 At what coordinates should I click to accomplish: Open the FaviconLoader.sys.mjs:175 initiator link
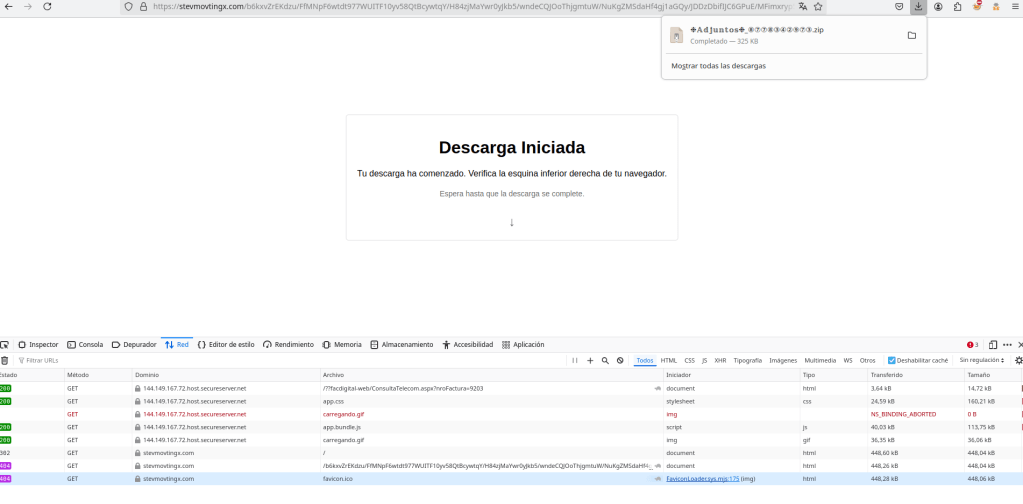[700, 479]
